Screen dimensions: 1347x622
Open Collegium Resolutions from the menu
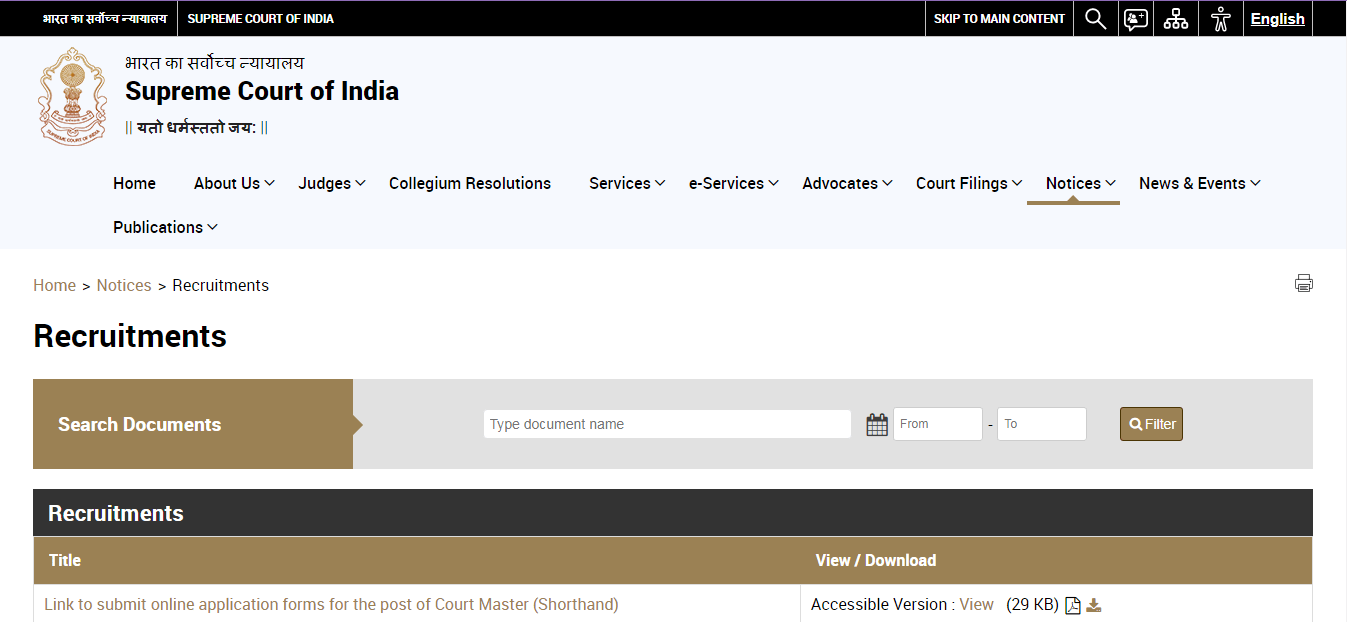(x=469, y=183)
